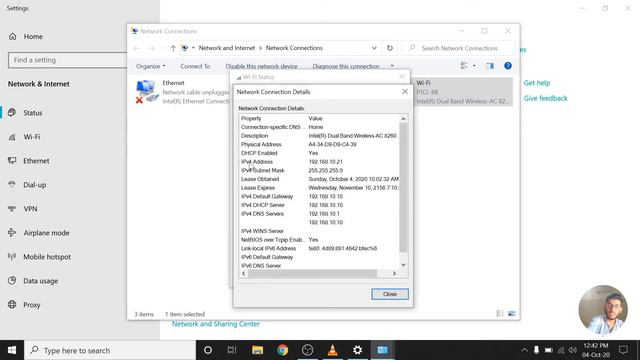This screenshot has width=640, height=360.
Task: Click scroll down arrow in details list
Action: pos(403,265)
